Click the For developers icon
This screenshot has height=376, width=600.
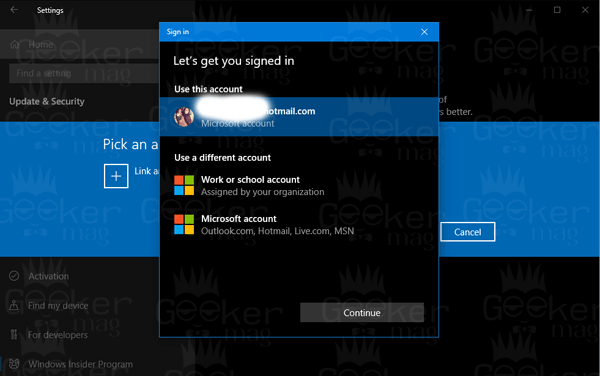point(14,335)
